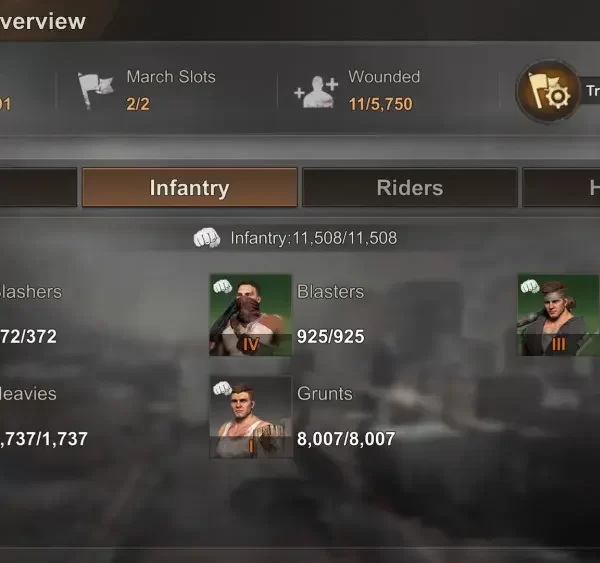The width and height of the screenshot is (600, 563).
Task: Select the Blasters tier IV portrait
Action: click(251, 315)
